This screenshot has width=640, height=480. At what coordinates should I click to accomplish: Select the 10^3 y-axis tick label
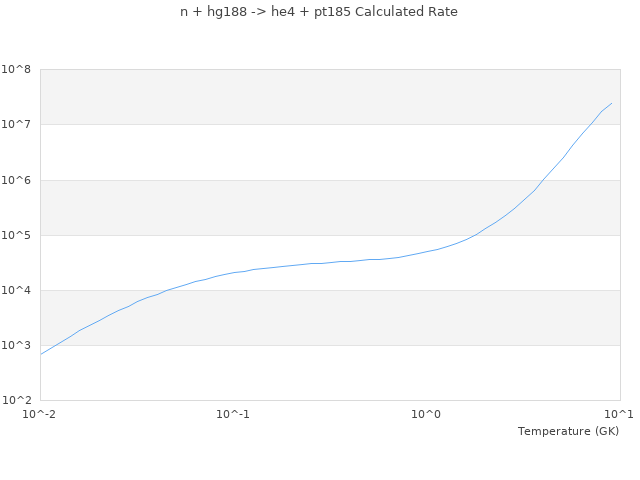(x=16, y=345)
